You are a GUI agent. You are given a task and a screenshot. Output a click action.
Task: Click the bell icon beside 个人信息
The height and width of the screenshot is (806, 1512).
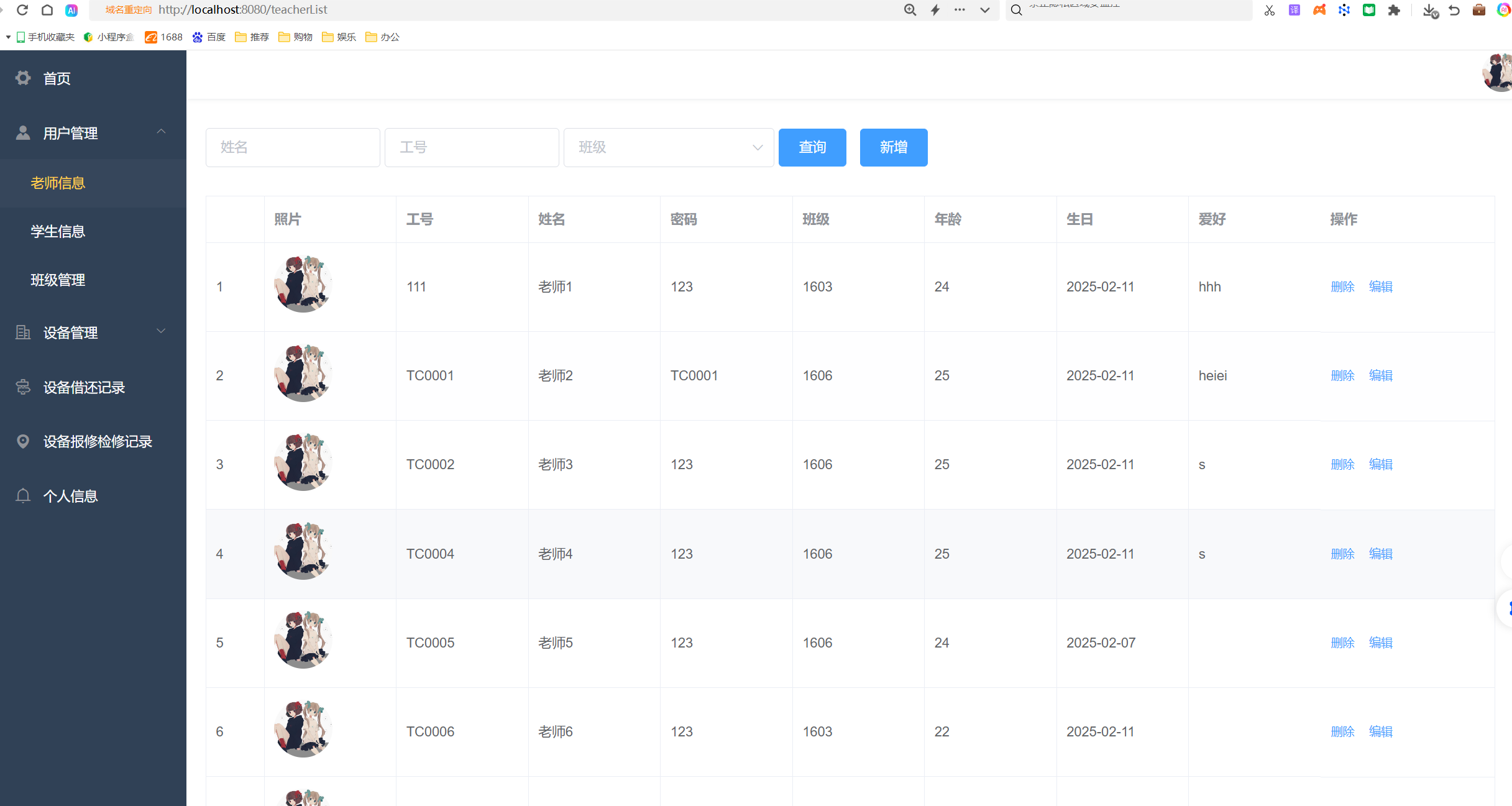click(23, 496)
